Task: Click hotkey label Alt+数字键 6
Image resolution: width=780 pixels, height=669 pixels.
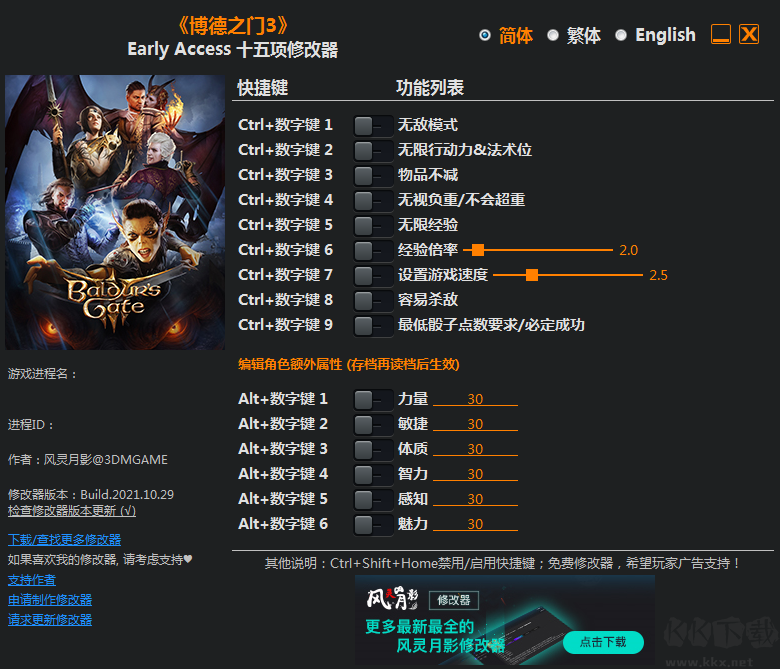Action: point(283,524)
